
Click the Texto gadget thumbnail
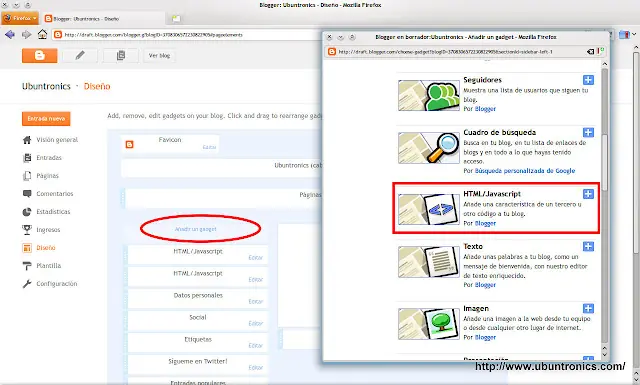(x=429, y=262)
